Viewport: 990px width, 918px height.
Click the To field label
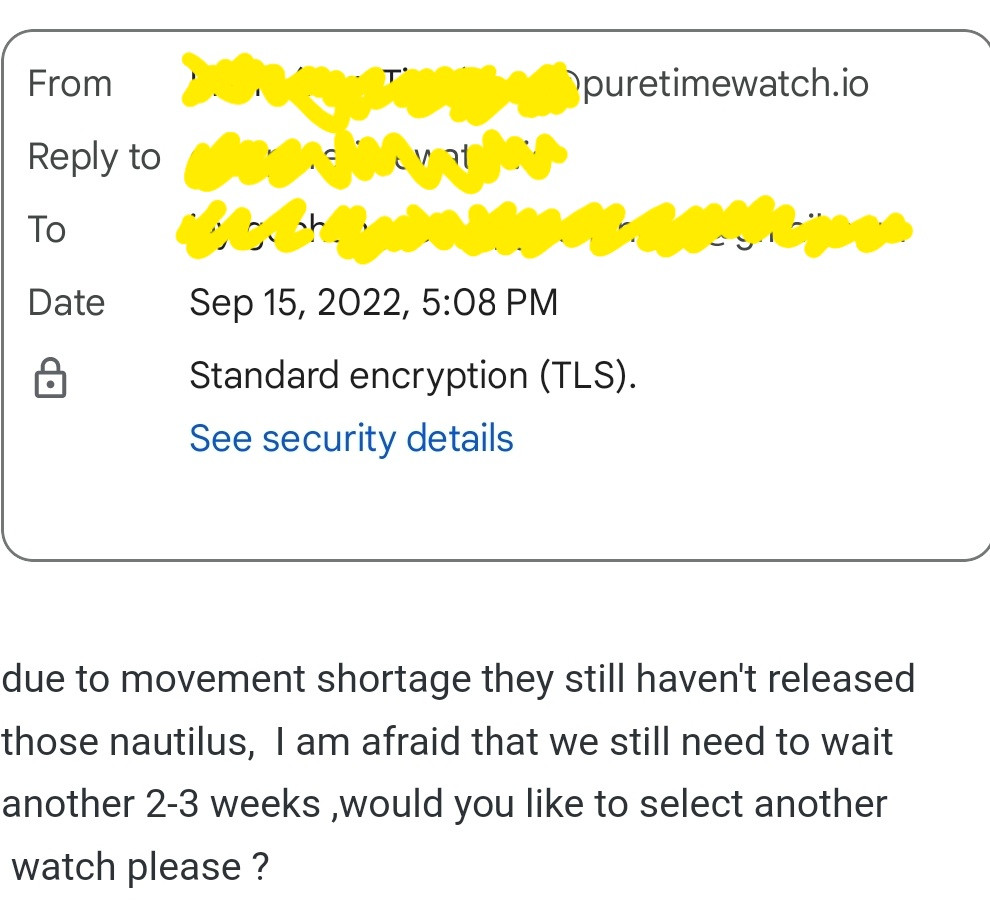tap(47, 229)
